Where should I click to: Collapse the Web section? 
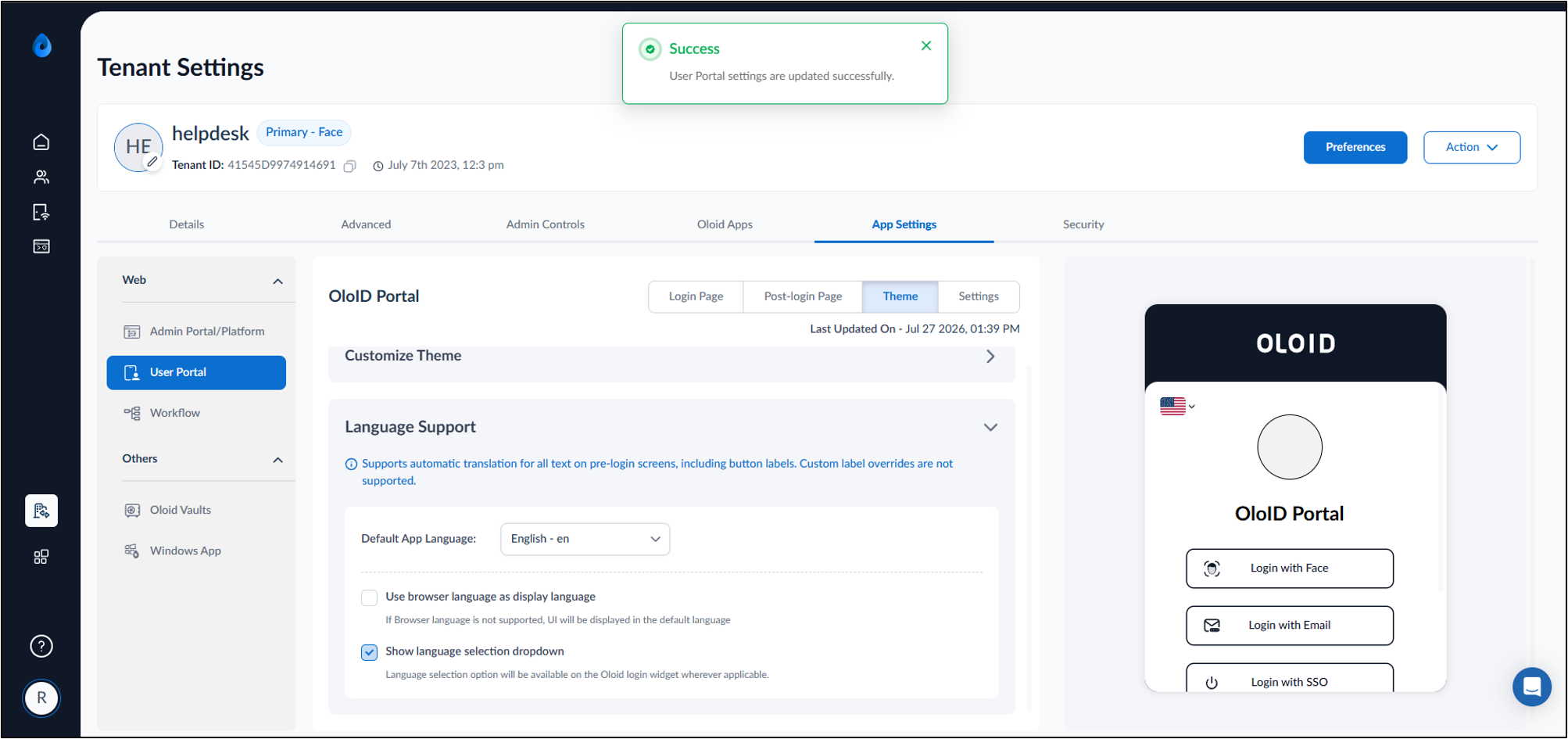click(277, 282)
